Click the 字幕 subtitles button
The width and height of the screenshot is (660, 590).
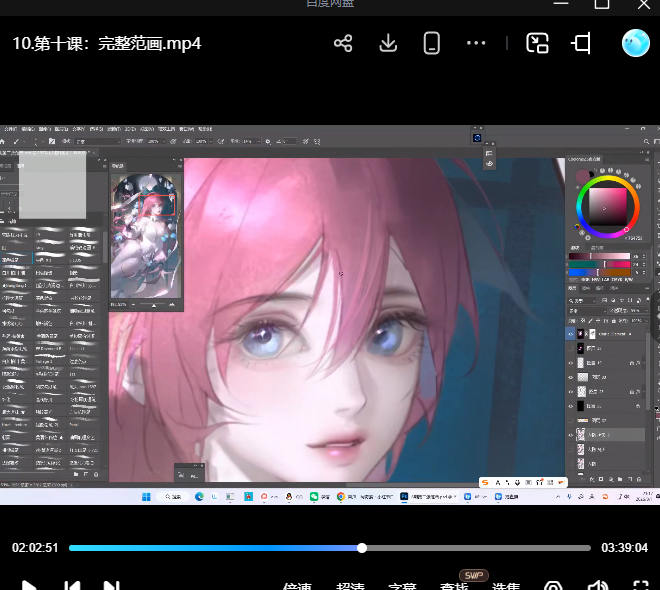coord(402,586)
